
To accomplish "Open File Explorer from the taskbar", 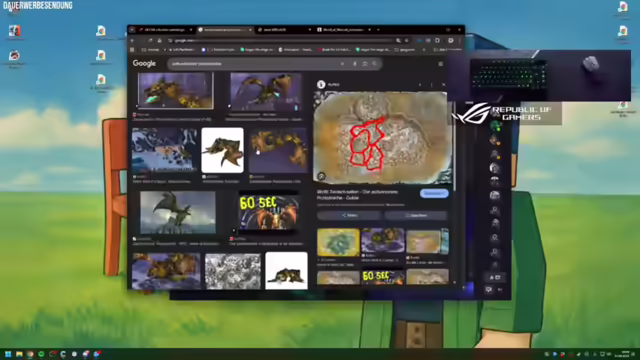I will point(19,354).
